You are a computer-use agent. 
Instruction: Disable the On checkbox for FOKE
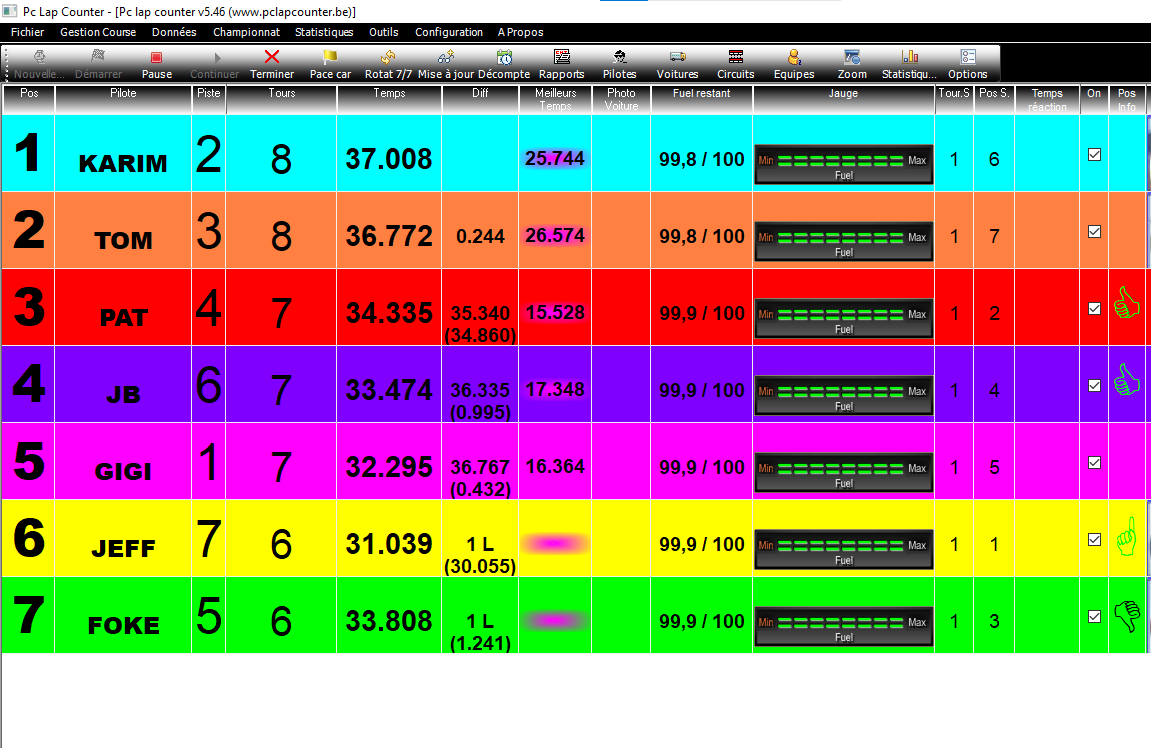[1094, 616]
